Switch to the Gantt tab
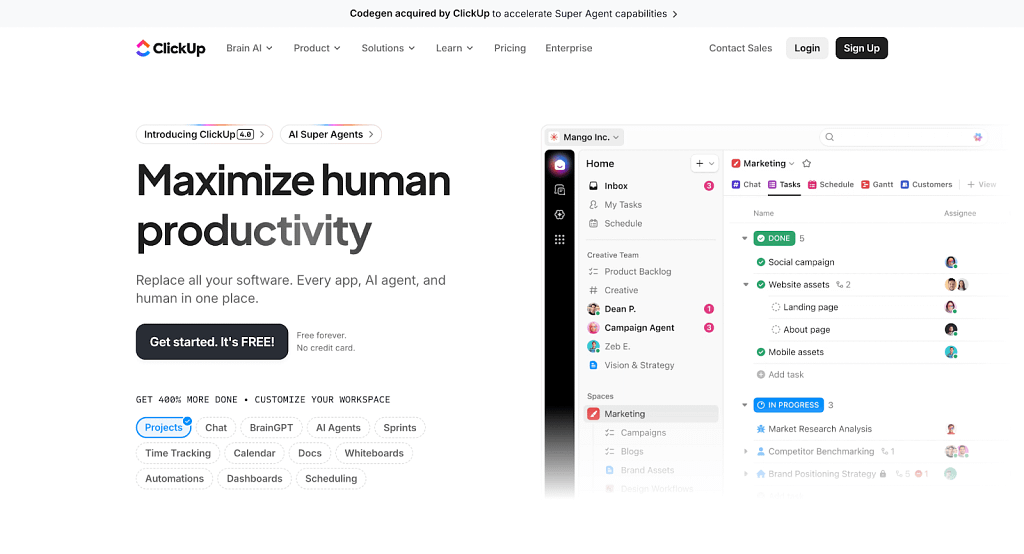The width and height of the screenshot is (1024, 554). coord(877,185)
